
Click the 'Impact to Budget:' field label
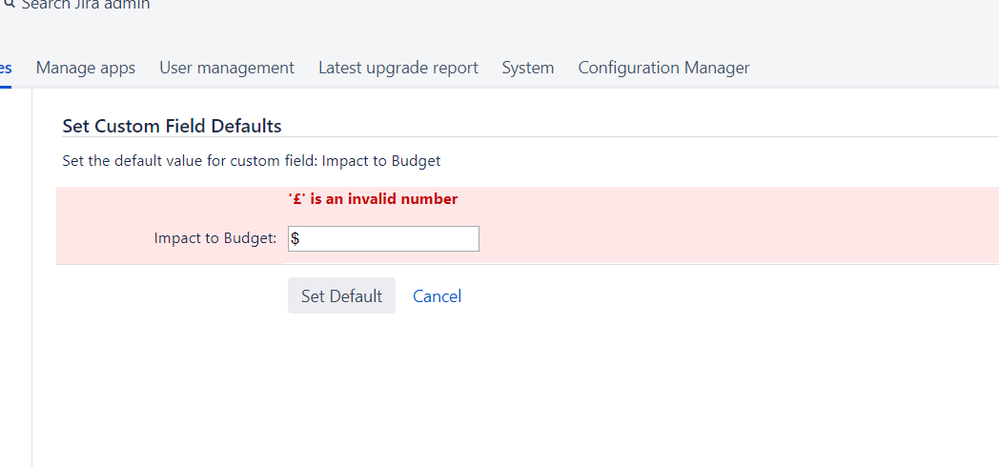pos(214,239)
